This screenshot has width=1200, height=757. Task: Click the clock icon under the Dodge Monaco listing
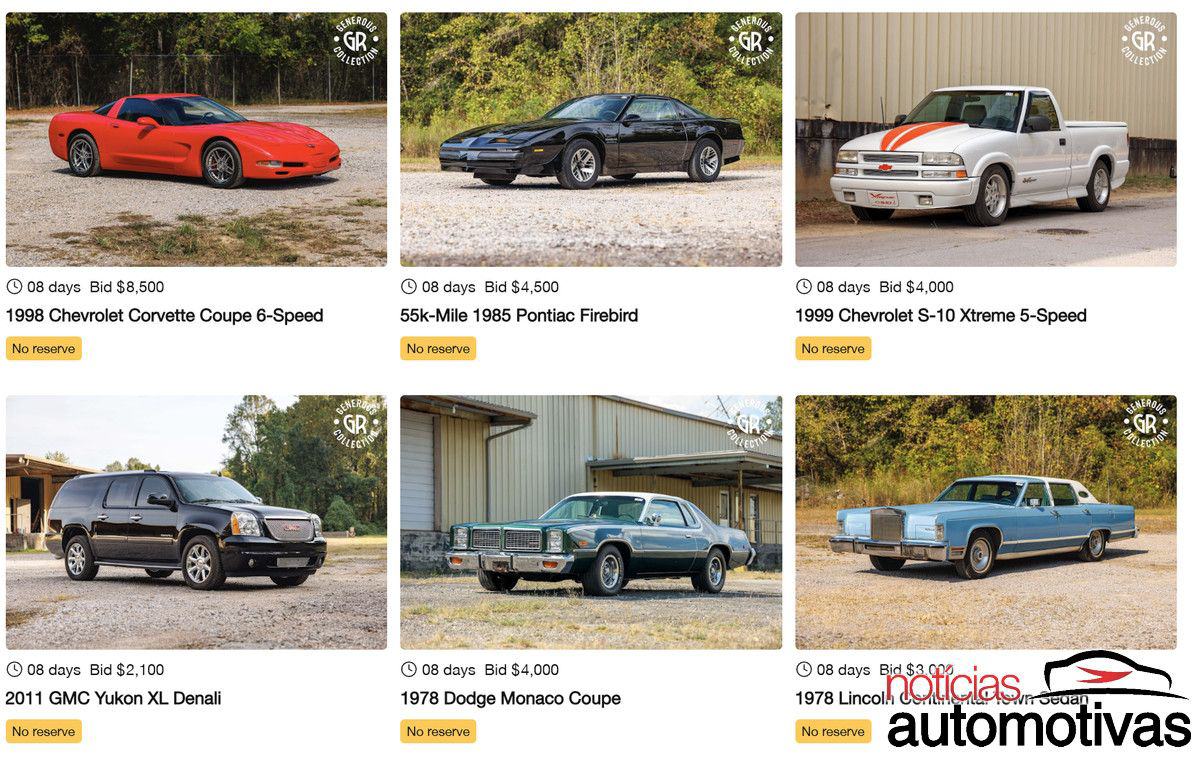coord(408,670)
